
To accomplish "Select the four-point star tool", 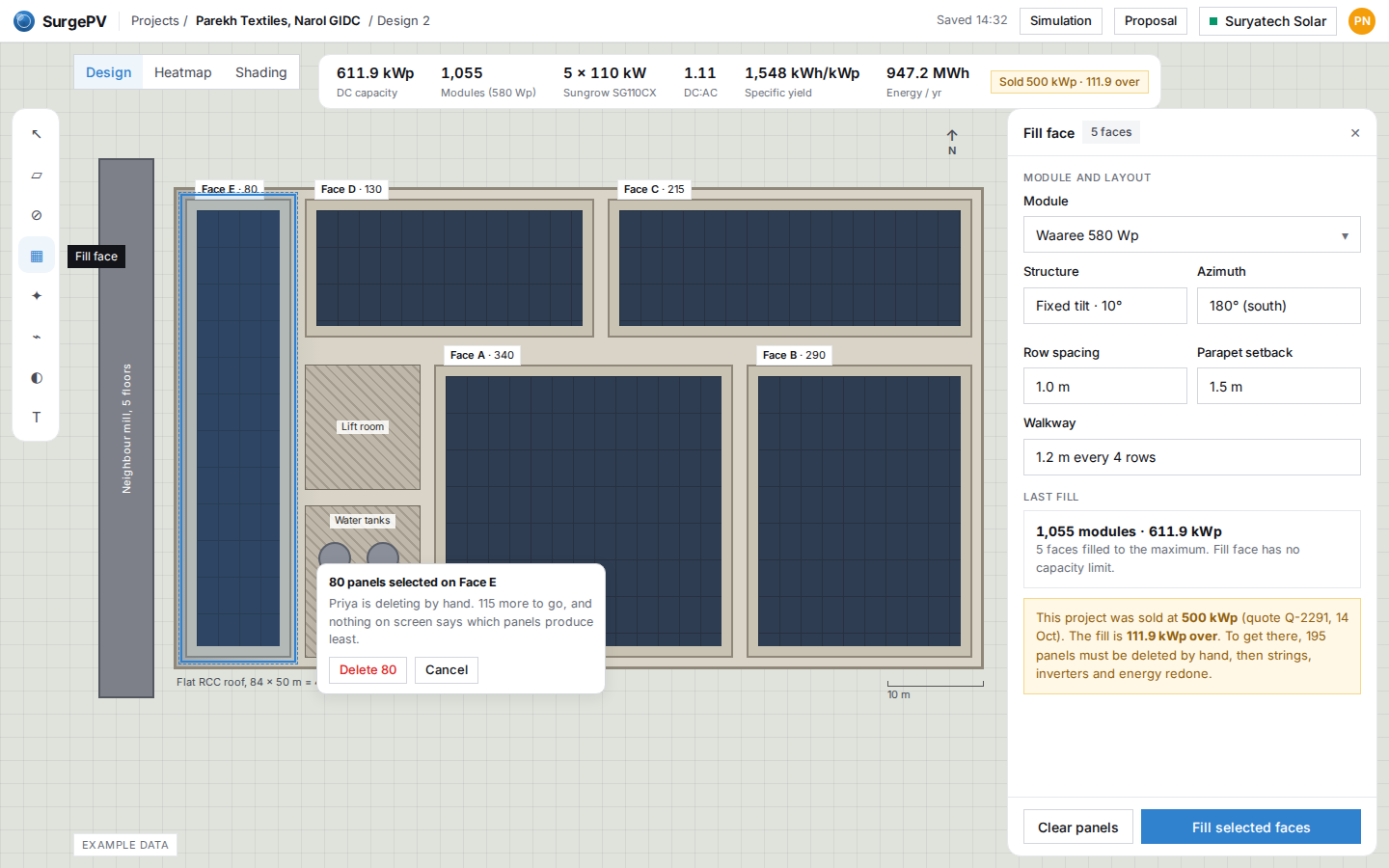I will pyautogui.click(x=37, y=296).
